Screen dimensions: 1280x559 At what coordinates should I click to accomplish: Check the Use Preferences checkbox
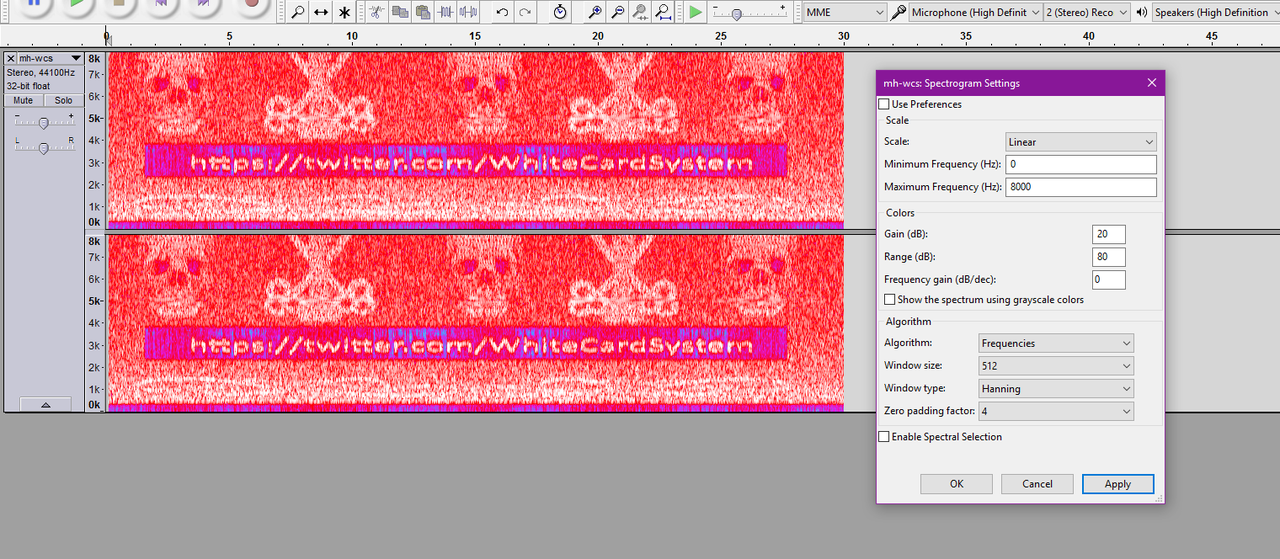[x=884, y=104]
